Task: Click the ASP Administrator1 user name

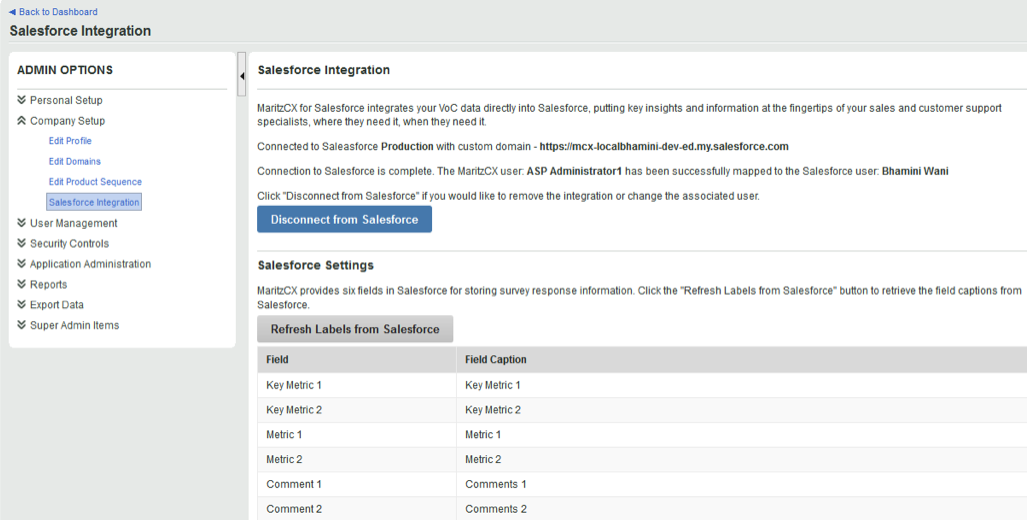Action: tap(575, 172)
